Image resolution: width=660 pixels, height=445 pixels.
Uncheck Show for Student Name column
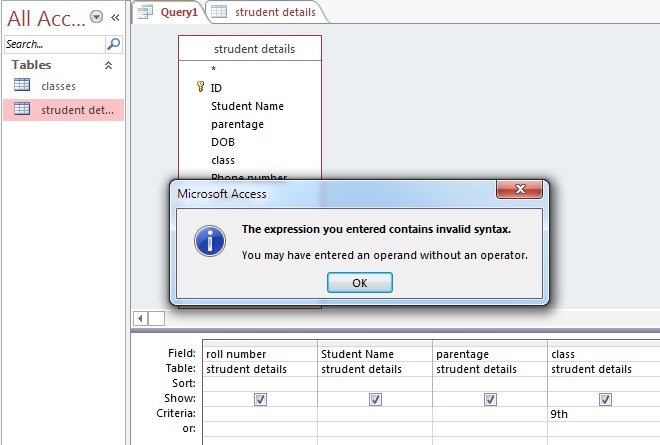375,399
